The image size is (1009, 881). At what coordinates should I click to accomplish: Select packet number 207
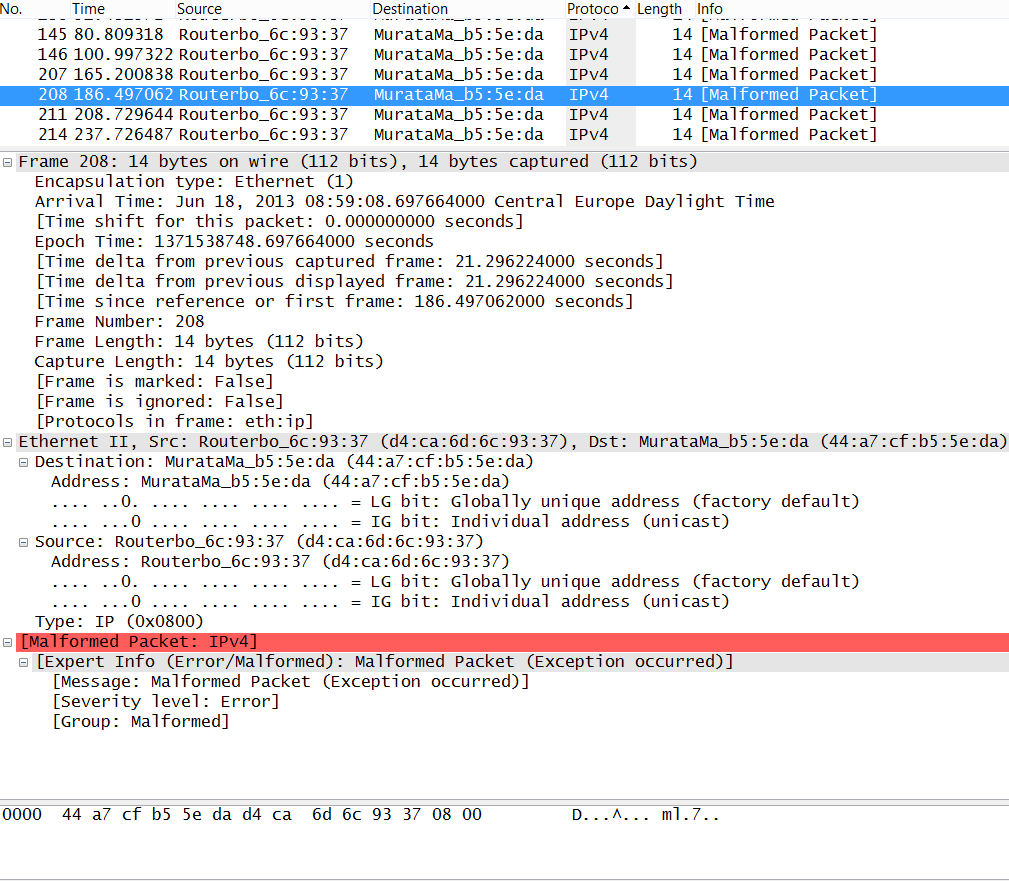coord(504,74)
